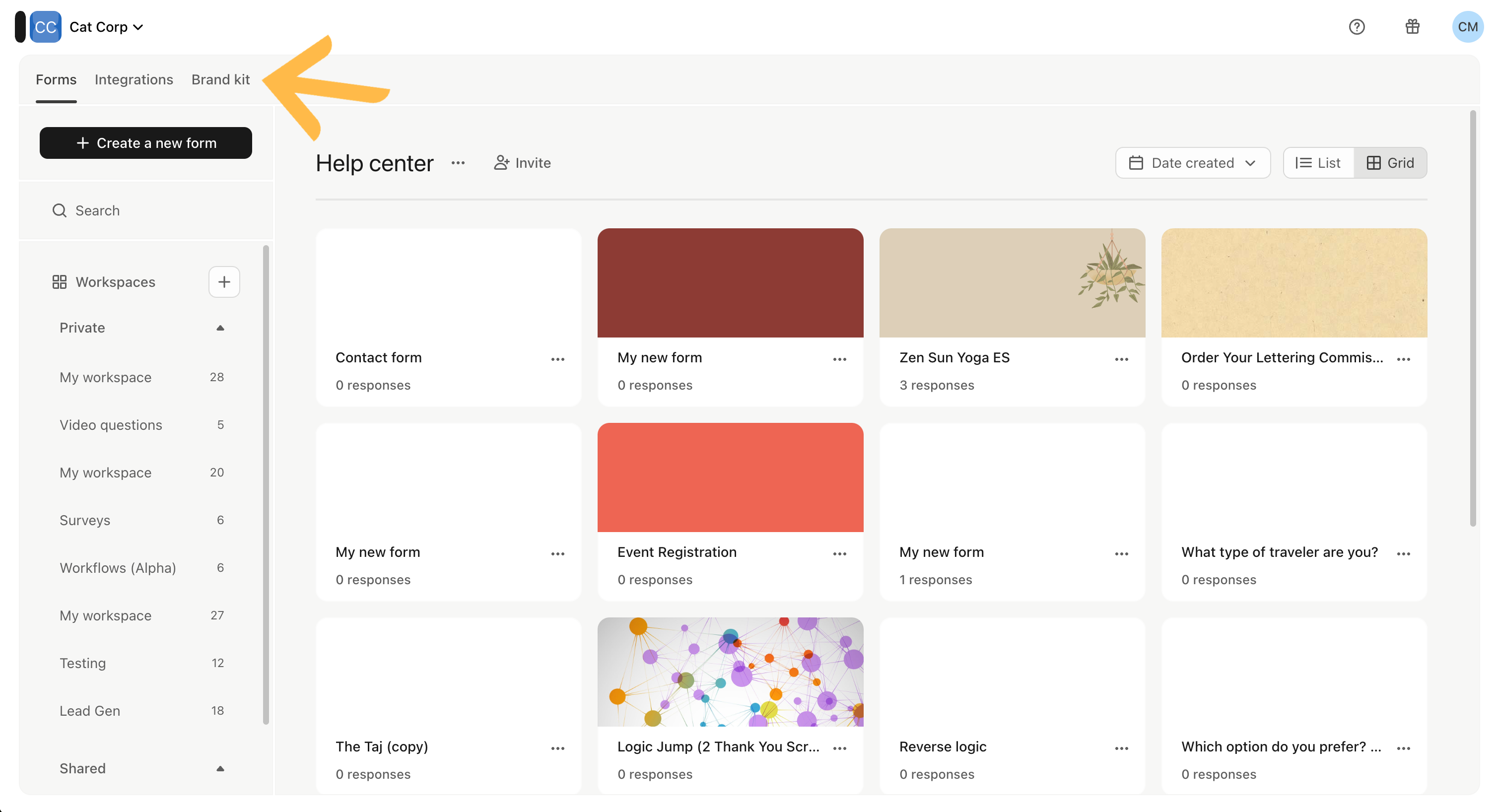Open options for dark red My new form card
This screenshot has height=812, width=1496.
click(840, 359)
